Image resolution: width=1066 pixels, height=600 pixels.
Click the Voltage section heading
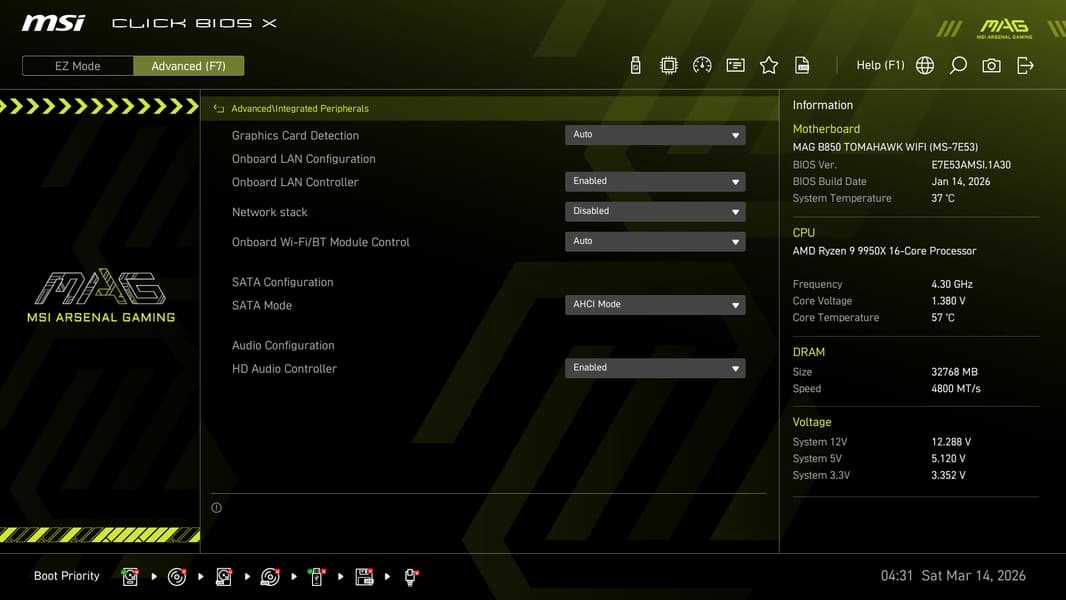812,422
